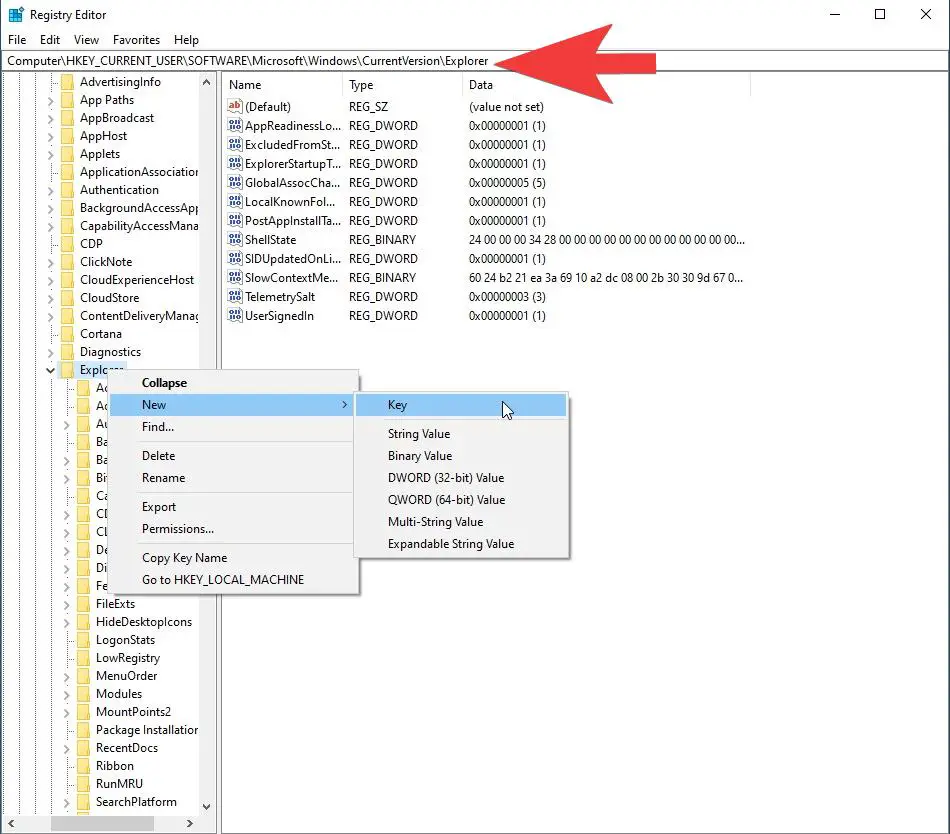
Task: Select the CloudExperienceHost tree key
Action: tap(137, 280)
